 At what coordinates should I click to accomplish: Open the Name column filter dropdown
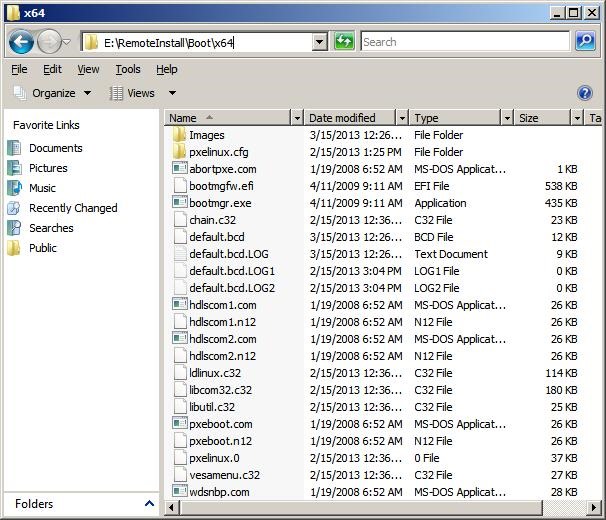tap(297, 118)
